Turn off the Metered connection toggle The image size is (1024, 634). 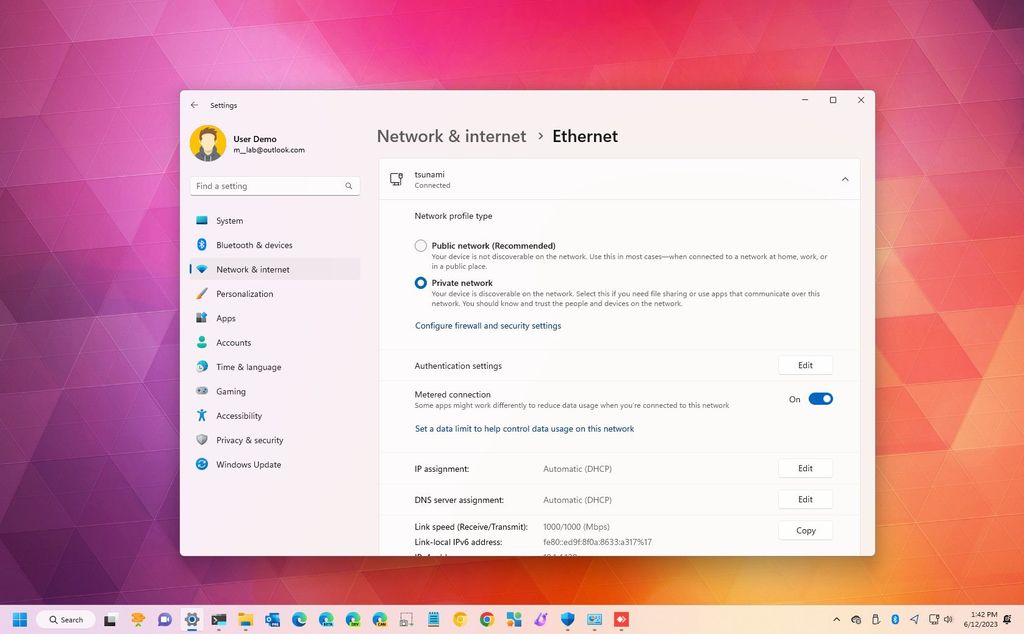pyautogui.click(x=820, y=398)
